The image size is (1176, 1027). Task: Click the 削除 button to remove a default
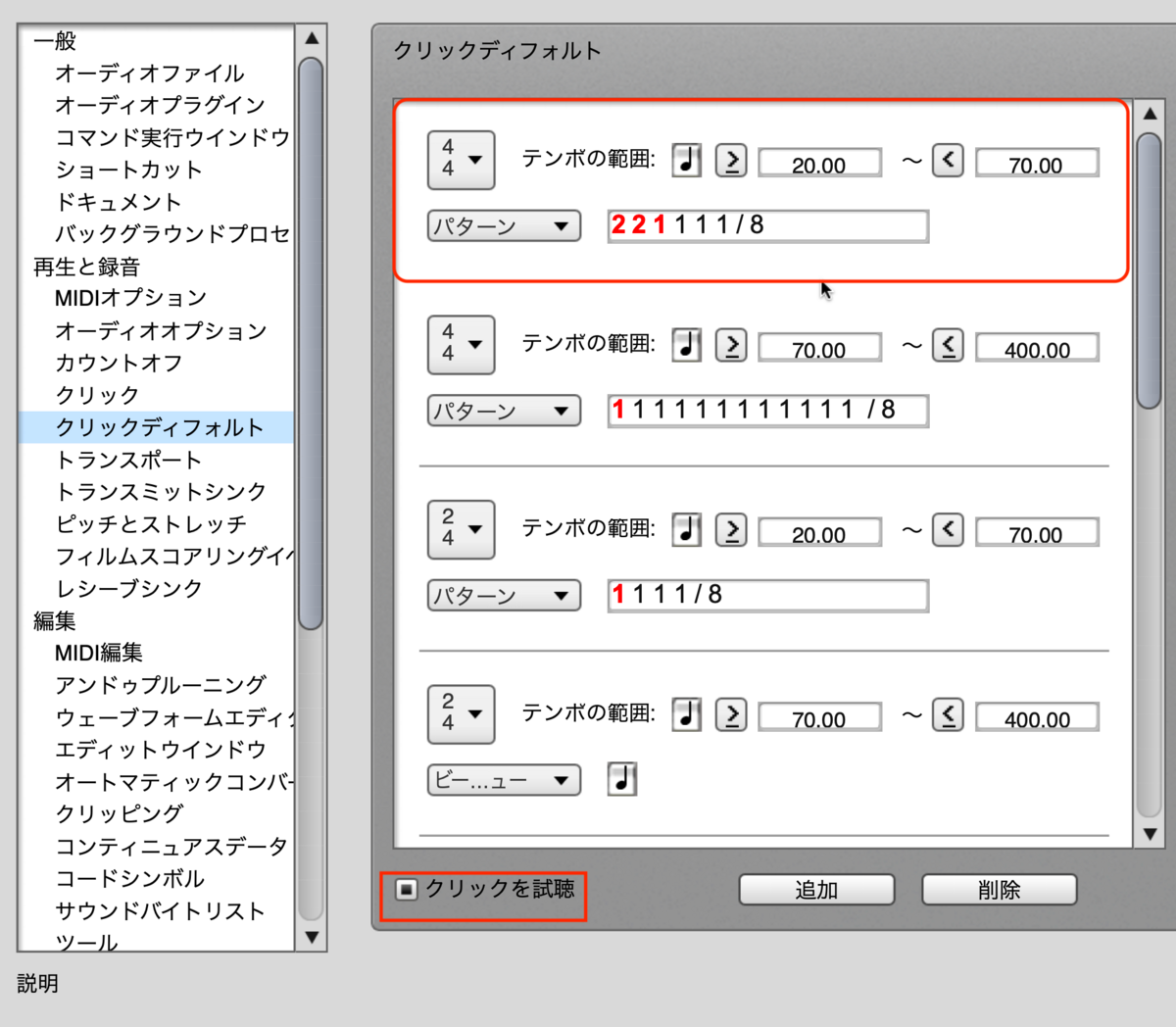coord(998,890)
